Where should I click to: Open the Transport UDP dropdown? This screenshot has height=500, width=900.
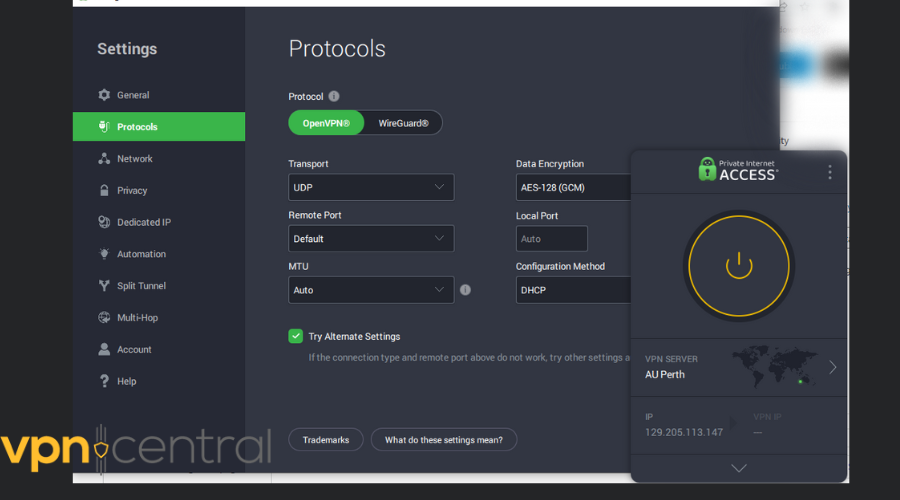(x=371, y=187)
